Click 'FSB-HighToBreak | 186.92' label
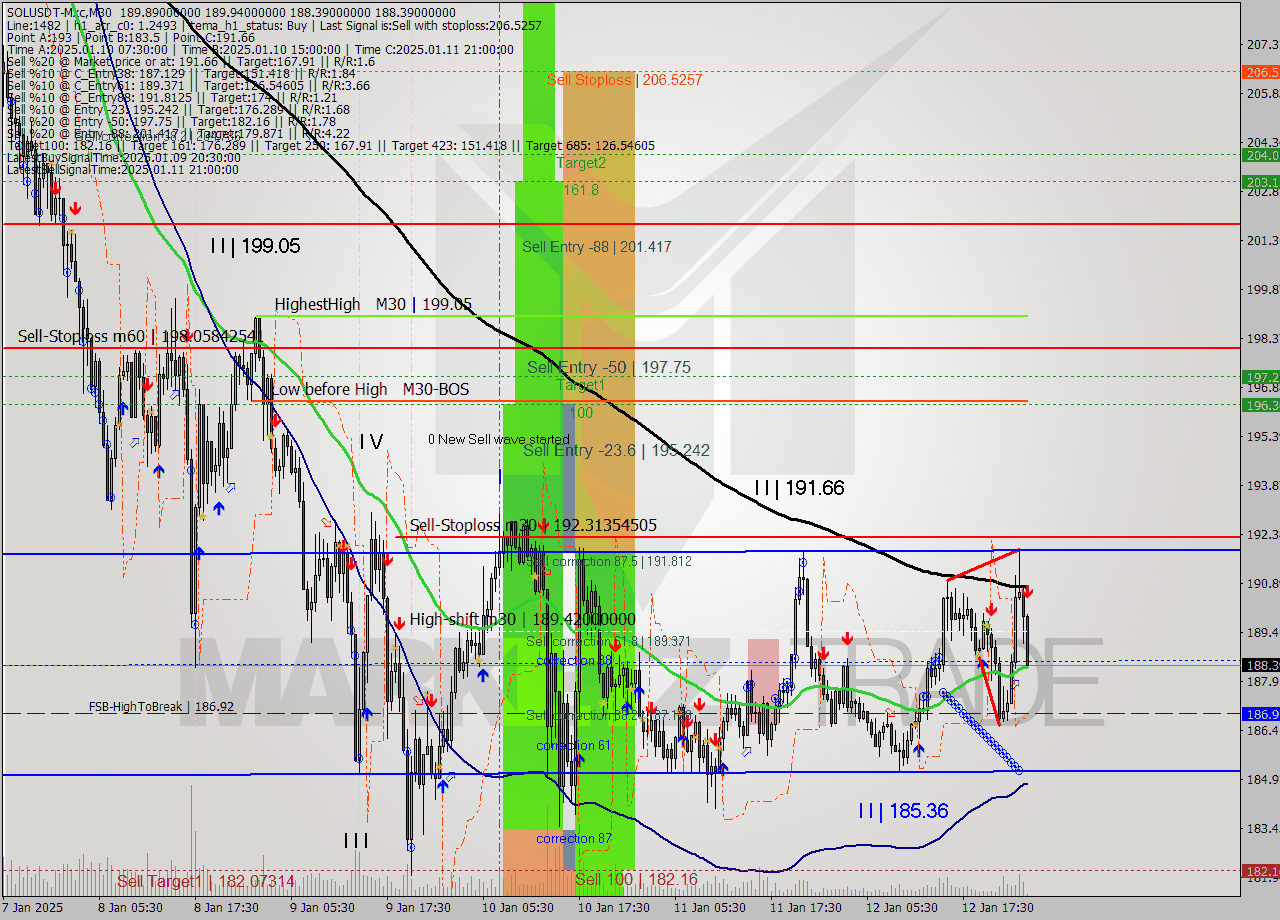The image size is (1280, 920). pyautogui.click(x=161, y=706)
